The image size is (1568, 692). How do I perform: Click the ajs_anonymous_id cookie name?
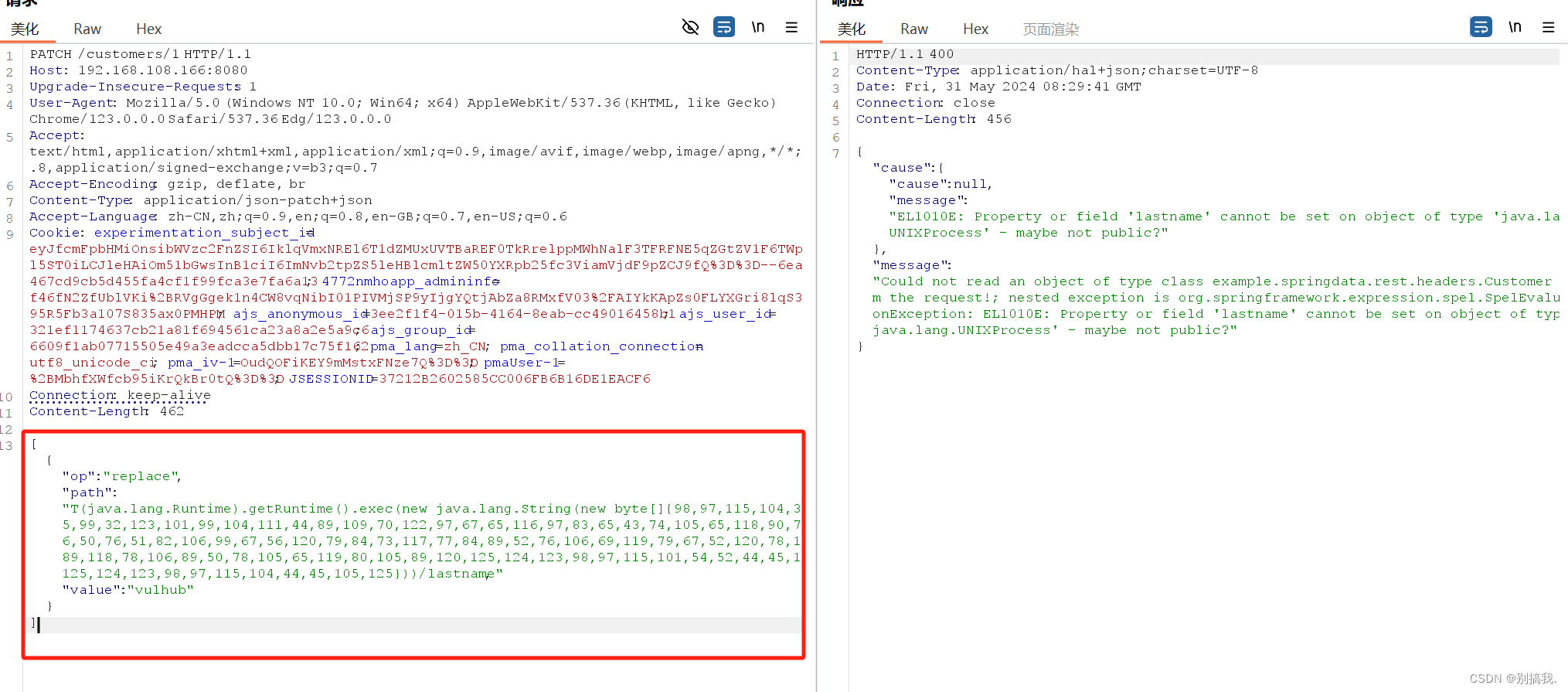[301, 314]
